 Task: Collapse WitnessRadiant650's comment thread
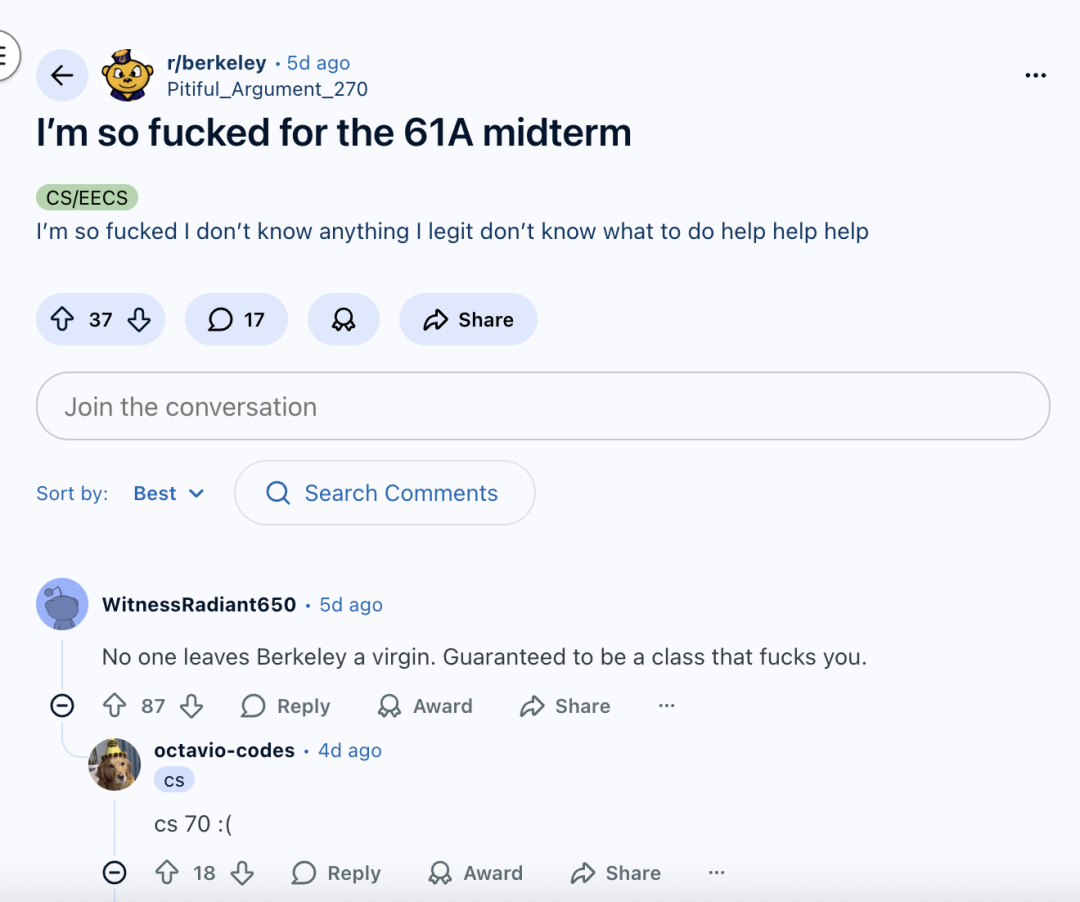[x=62, y=706]
